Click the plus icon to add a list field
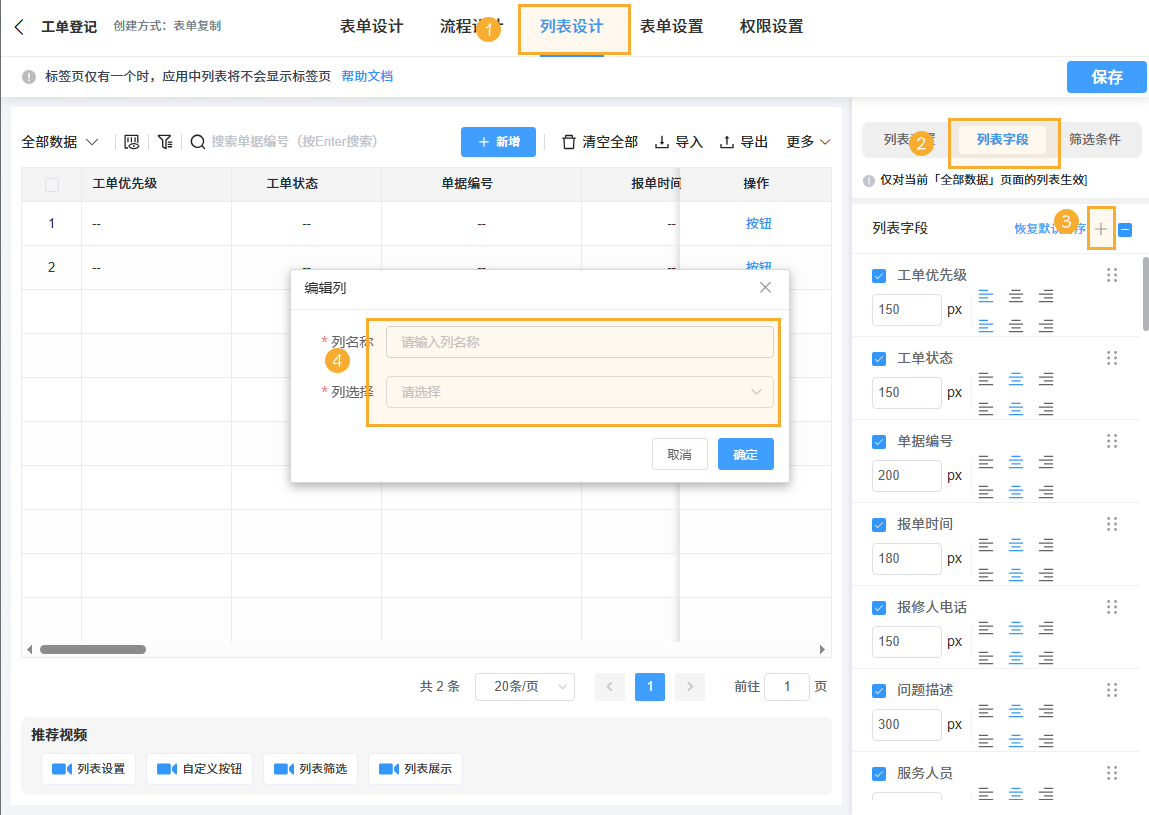Viewport: 1149px width, 815px height. pos(1101,229)
